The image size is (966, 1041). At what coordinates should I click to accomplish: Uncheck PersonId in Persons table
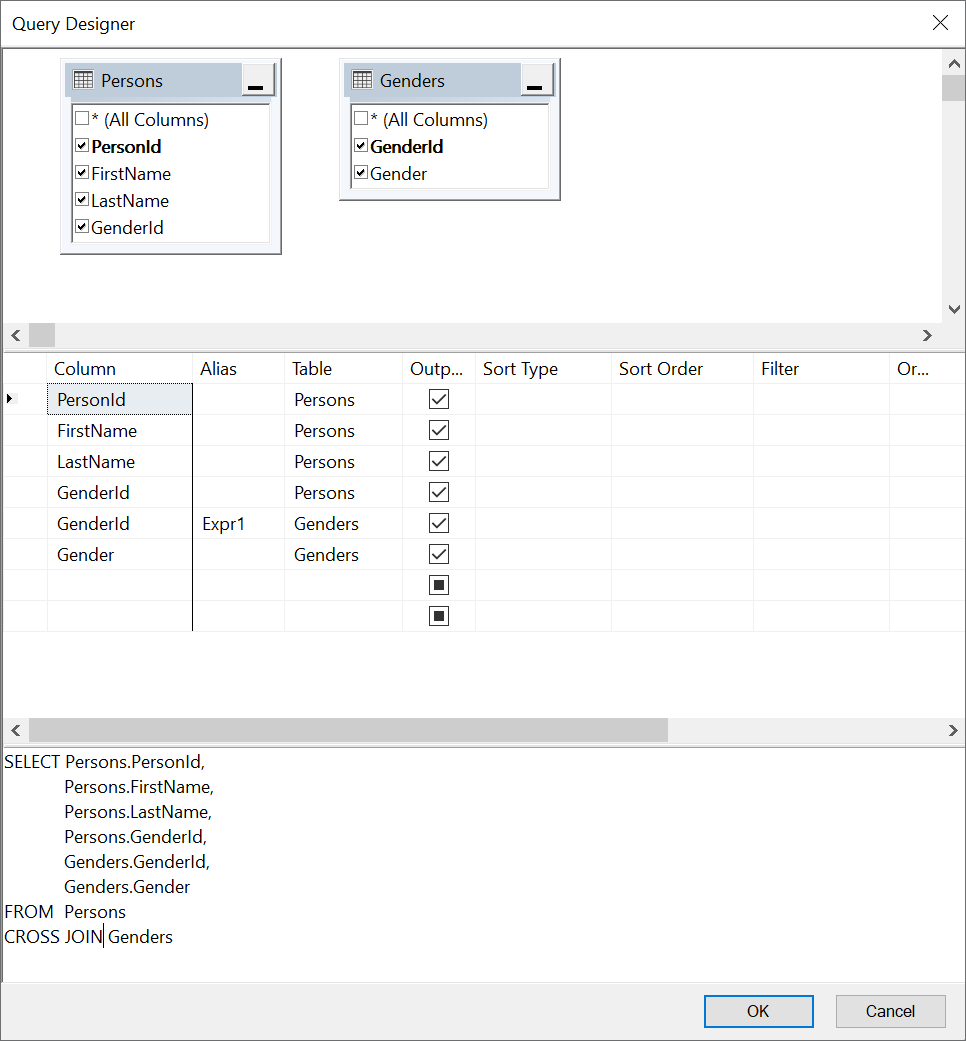point(82,145)
